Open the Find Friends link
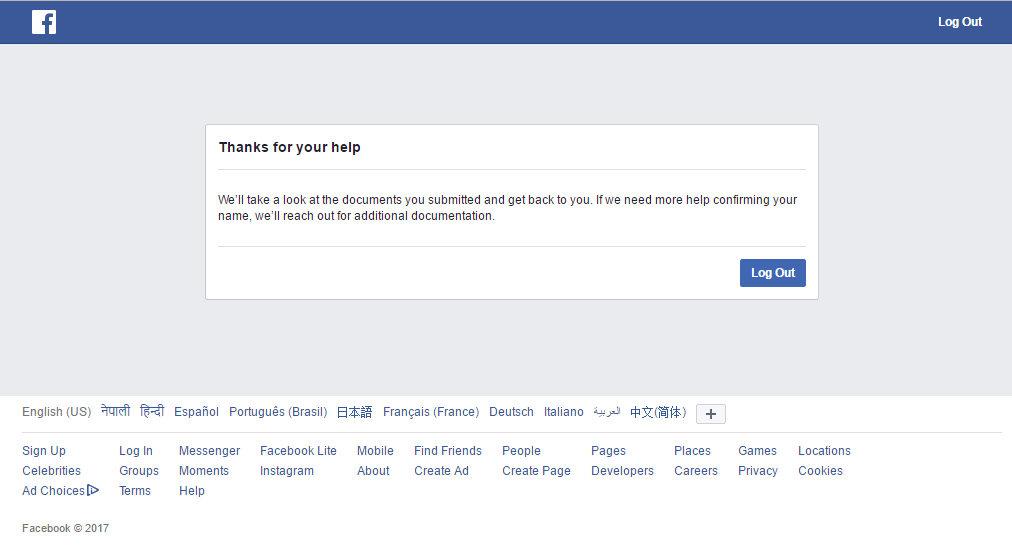1012x555 pixels. pyautogui.click(x=448, y=451)
